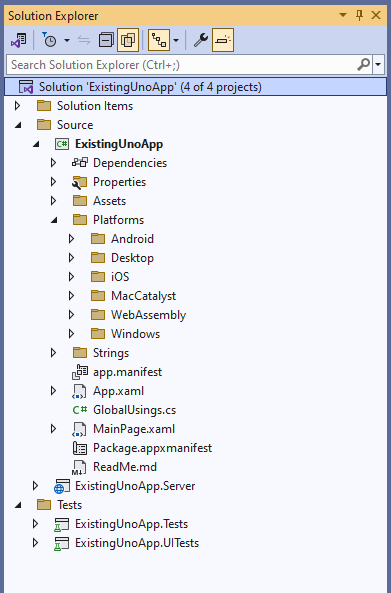The height and width of the screenshot is (593, 391).
Task: Click the ExistingUnoApp.UITests test project icon
Action: (62, 543)
